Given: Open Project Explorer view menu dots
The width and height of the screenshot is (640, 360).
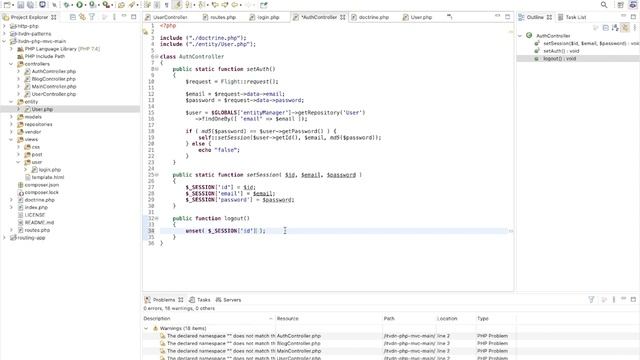Looking at the screenshot, I should (x=114, y=17).
